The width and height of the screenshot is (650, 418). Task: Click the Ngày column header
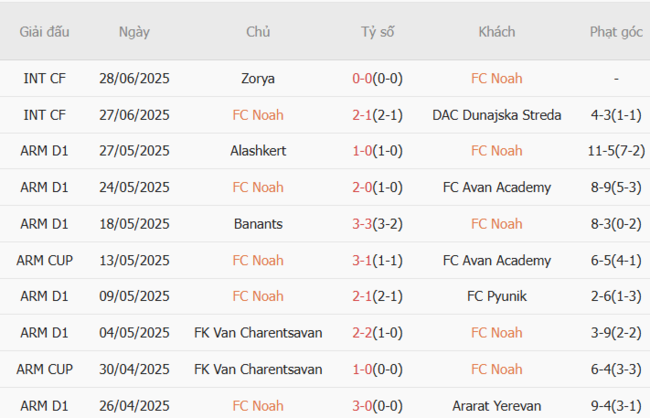click(x=134, y=32)
